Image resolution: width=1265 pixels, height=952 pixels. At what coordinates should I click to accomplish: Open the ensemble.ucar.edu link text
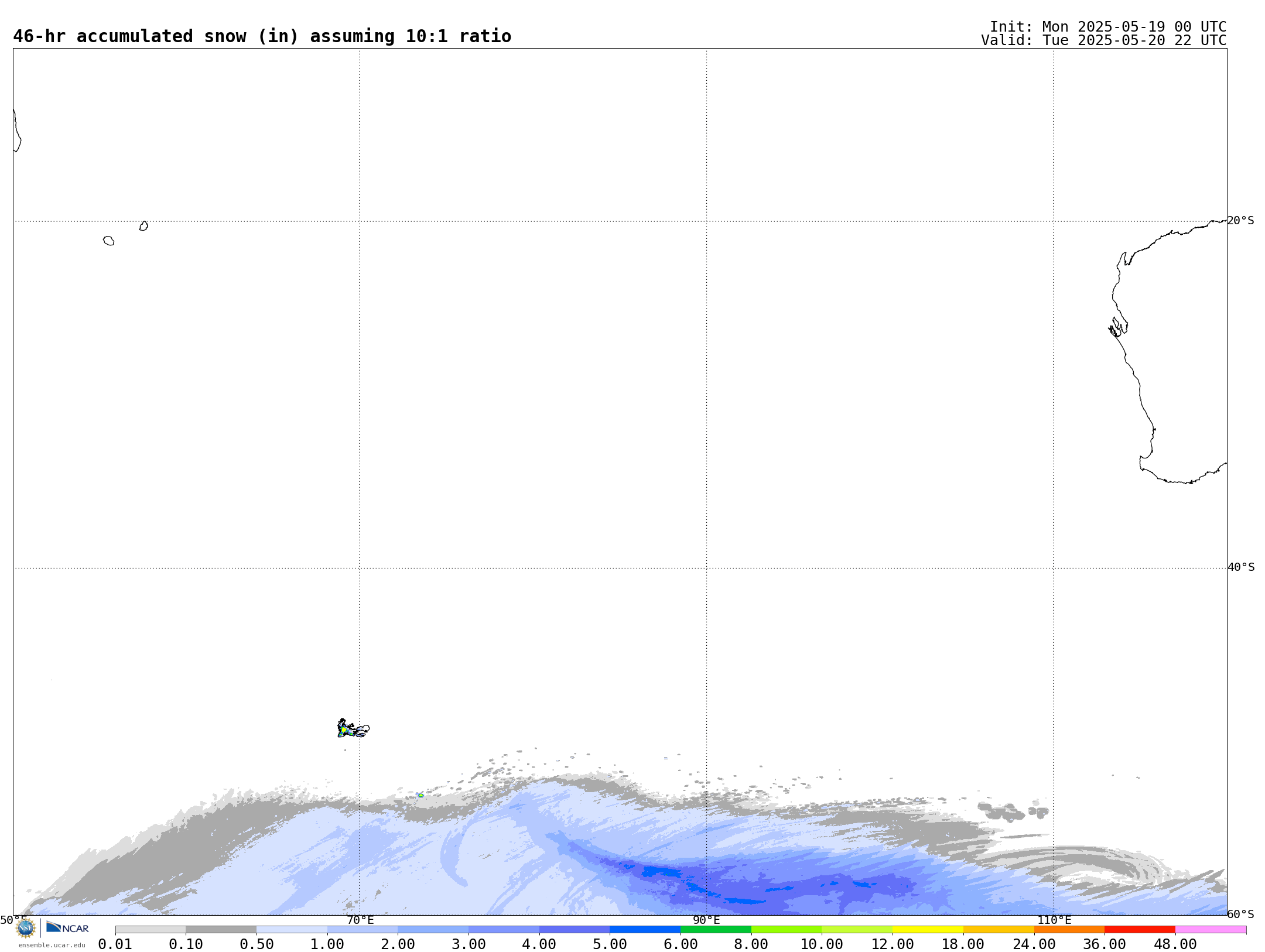(x=52, y=945)
